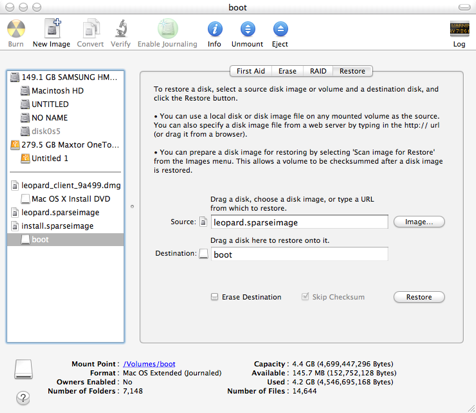Open the Help question mark button
The width and height of the screenshot is (476, 413).
[23, 398]
